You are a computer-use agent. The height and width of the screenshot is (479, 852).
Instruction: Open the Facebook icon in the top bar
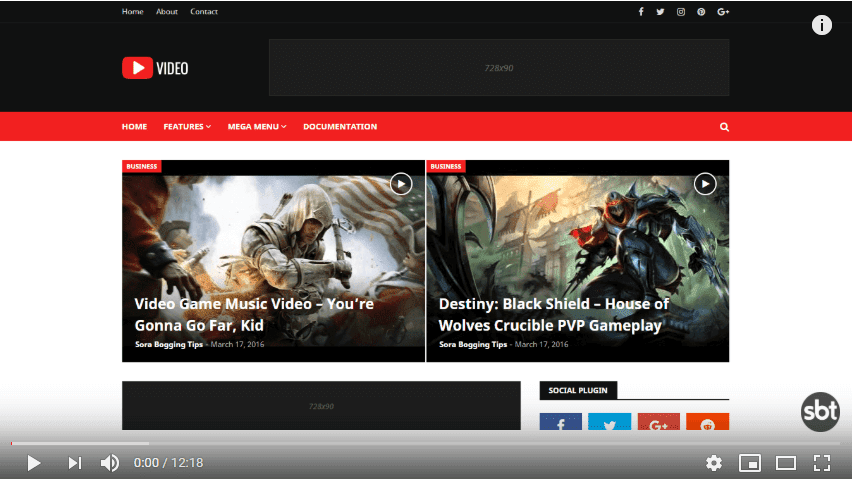(x=641, y=11)
